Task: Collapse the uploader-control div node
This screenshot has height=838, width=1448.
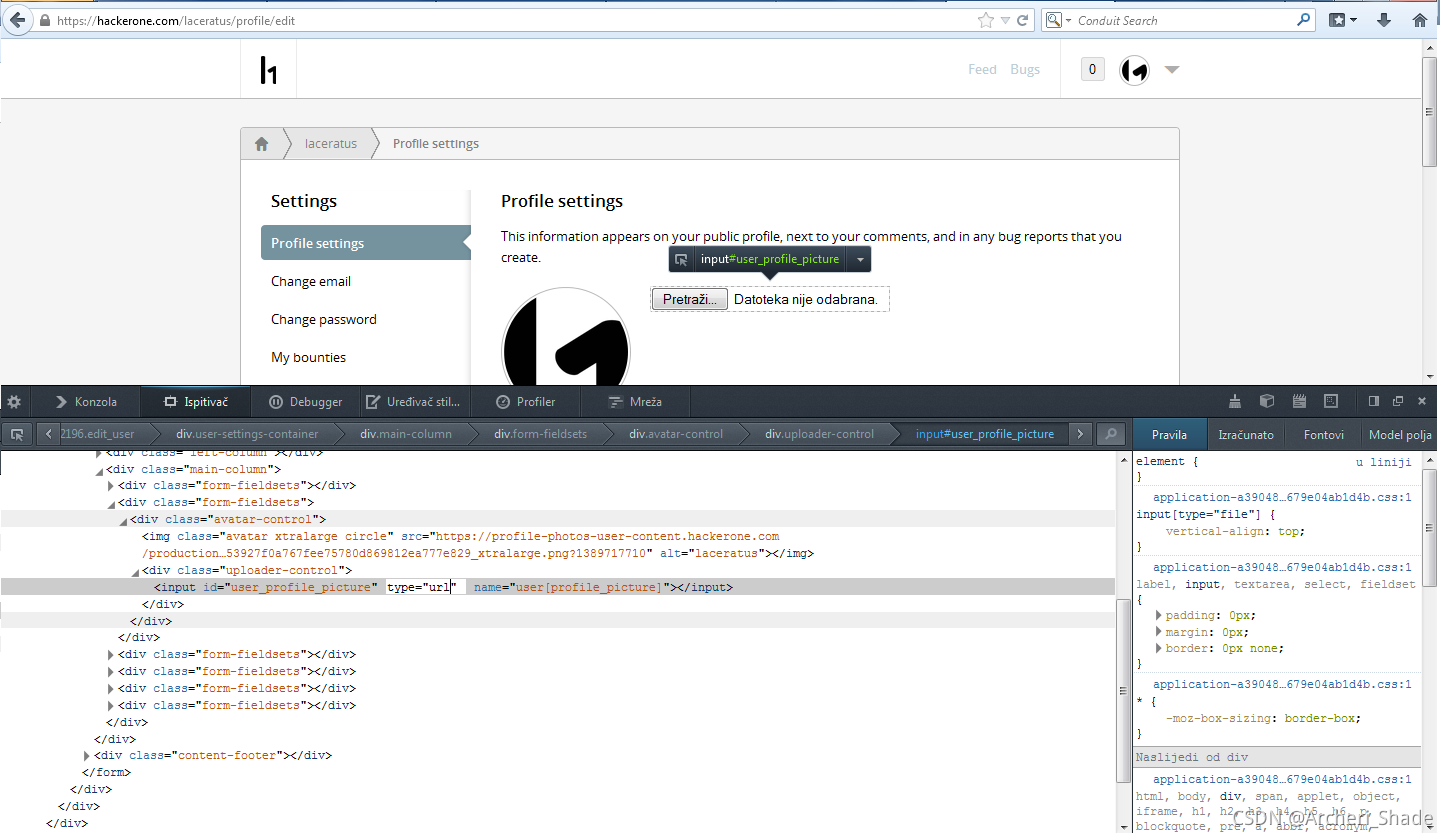Action: point(136,571)
